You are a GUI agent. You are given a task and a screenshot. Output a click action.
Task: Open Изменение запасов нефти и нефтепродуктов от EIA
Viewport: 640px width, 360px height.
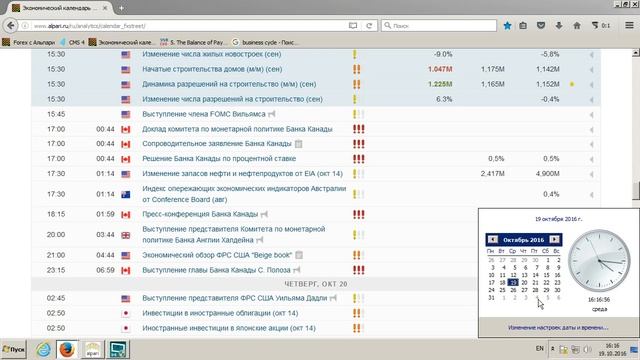point(242,173)
